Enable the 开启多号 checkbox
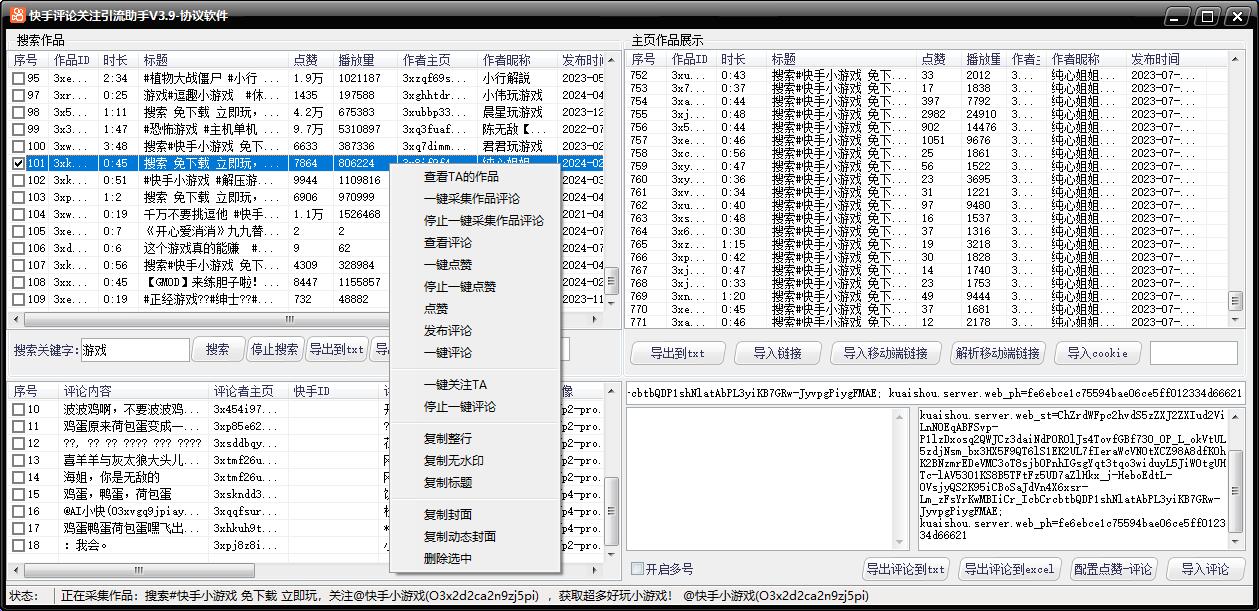The width and height of the screenshot is (1259, 611). coord(636,568)
